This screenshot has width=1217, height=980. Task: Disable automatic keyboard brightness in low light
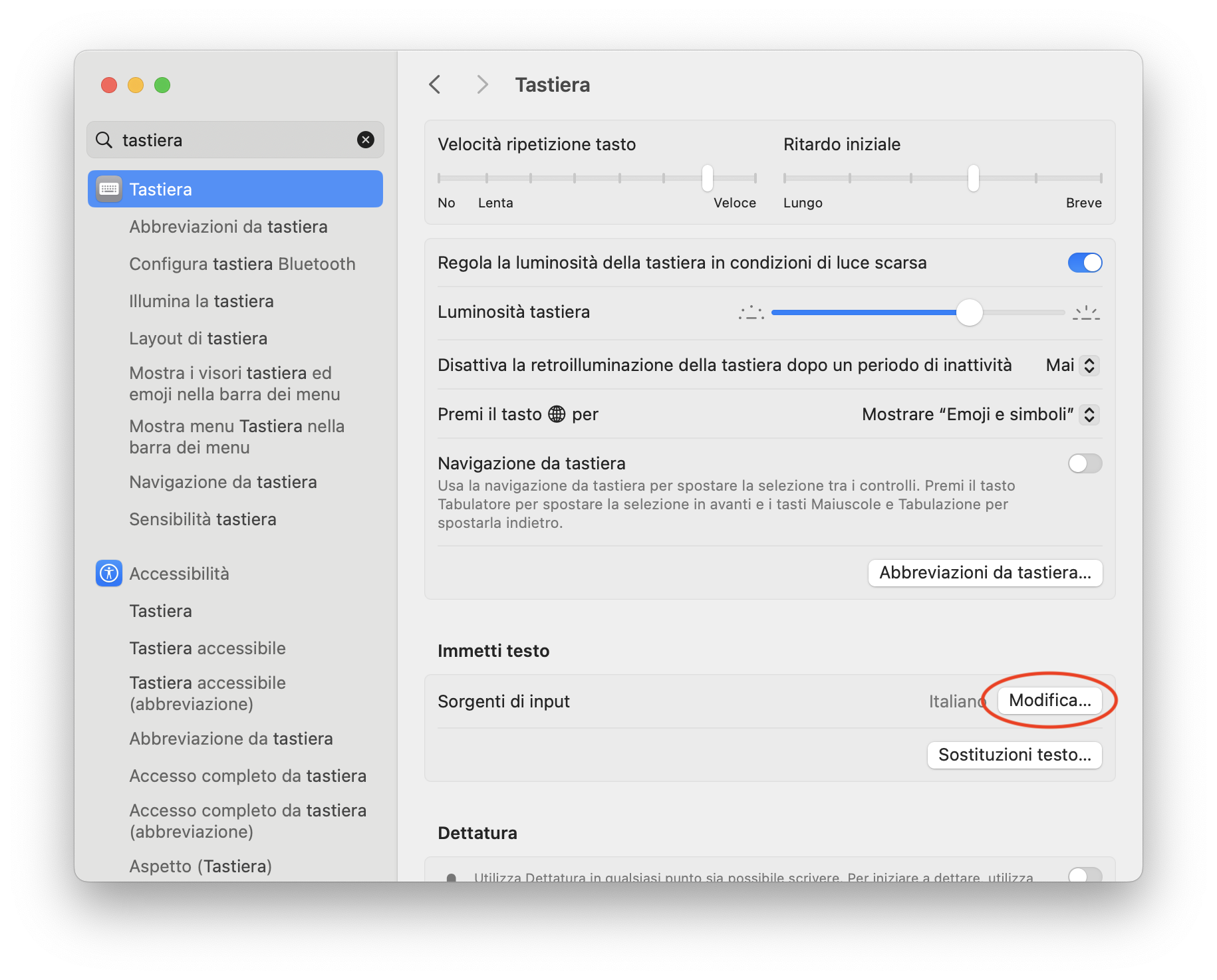[1085, 263]
